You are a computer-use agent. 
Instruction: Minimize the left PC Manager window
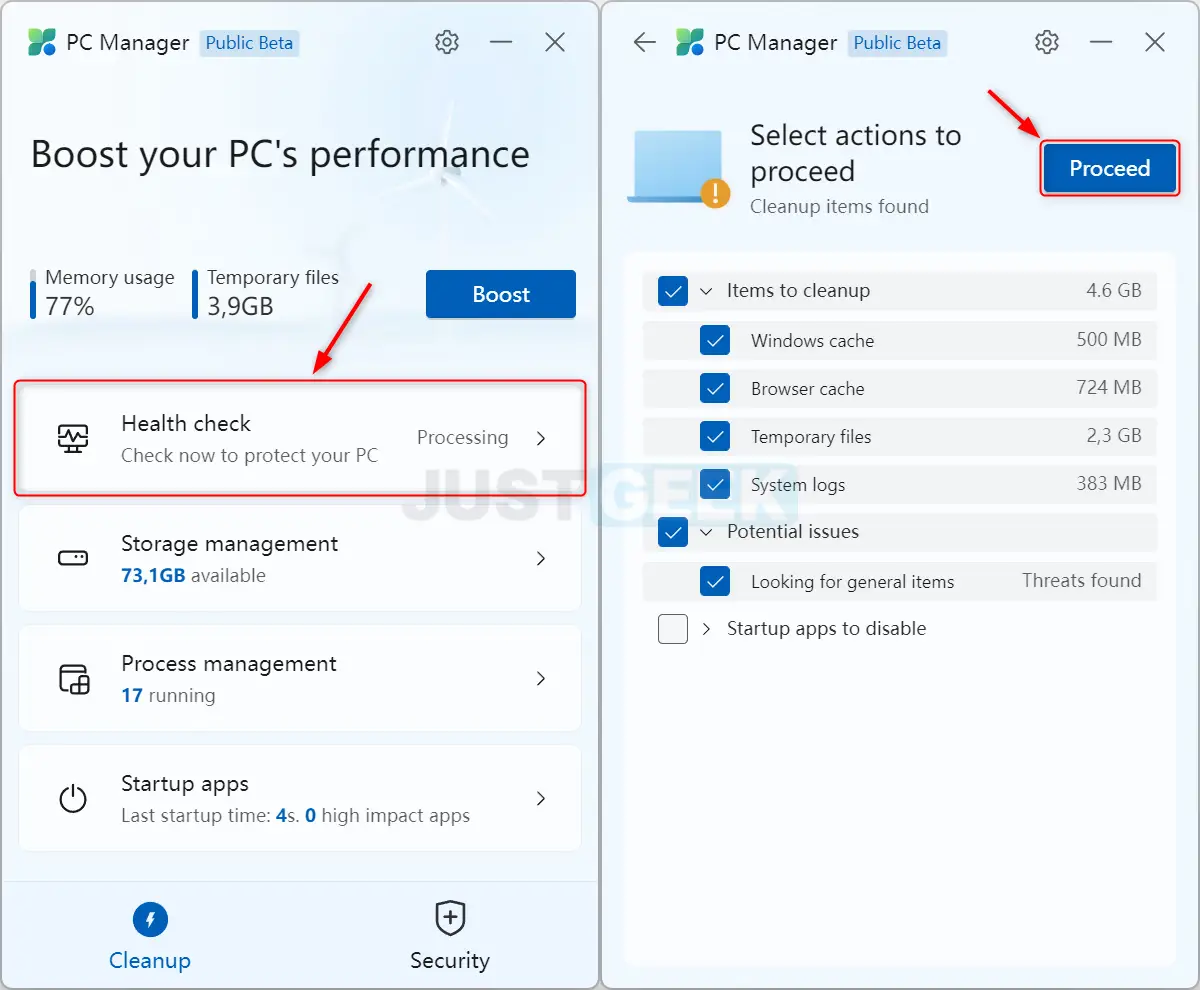pyautogui.click(x=501, y=42)
